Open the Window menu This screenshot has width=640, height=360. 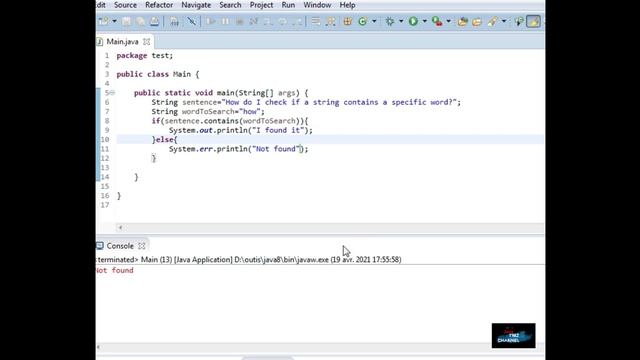pyautogui.click(x=317, y=5)
